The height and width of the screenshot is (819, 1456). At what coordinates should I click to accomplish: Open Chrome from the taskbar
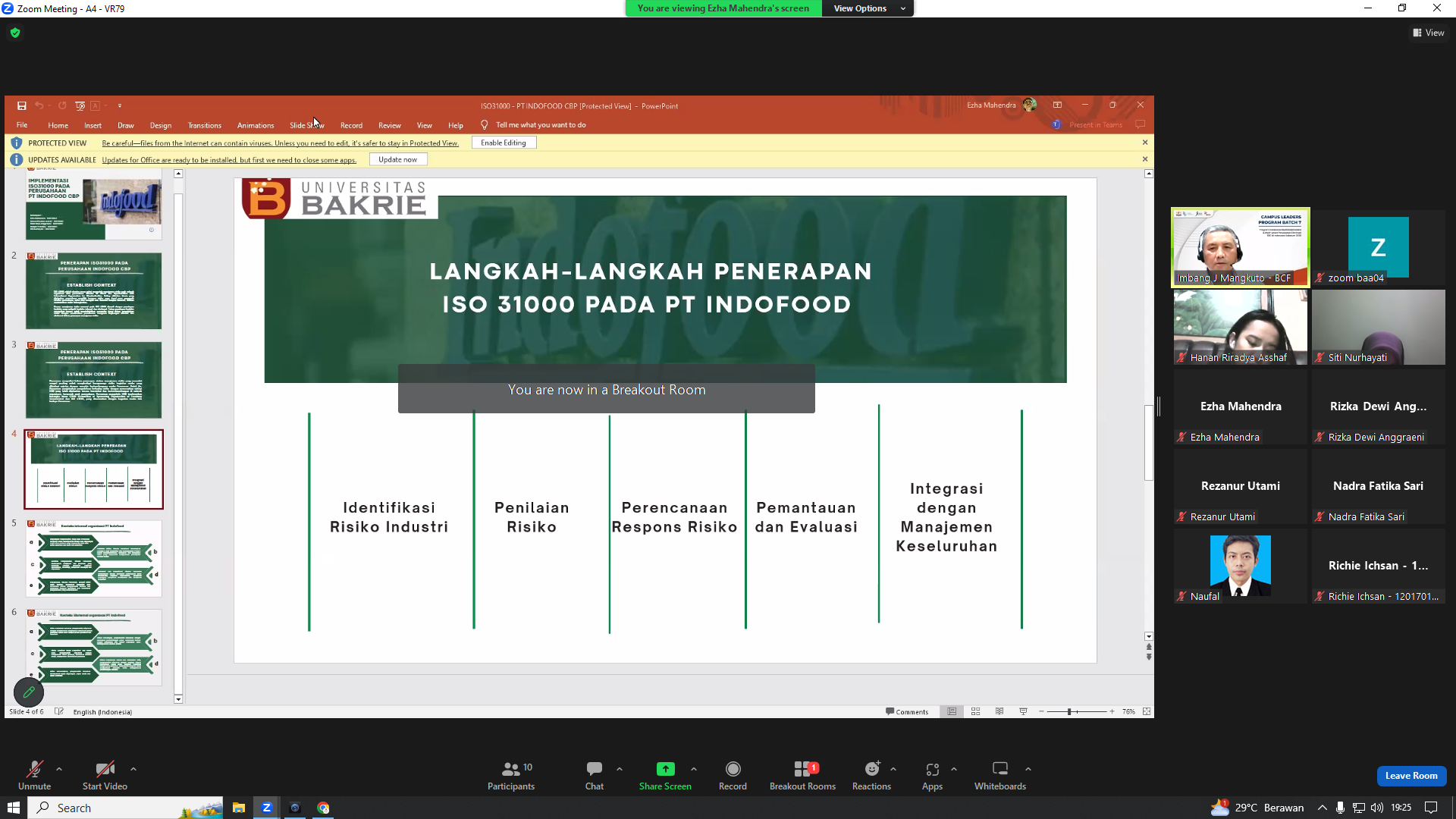[323, 808]
